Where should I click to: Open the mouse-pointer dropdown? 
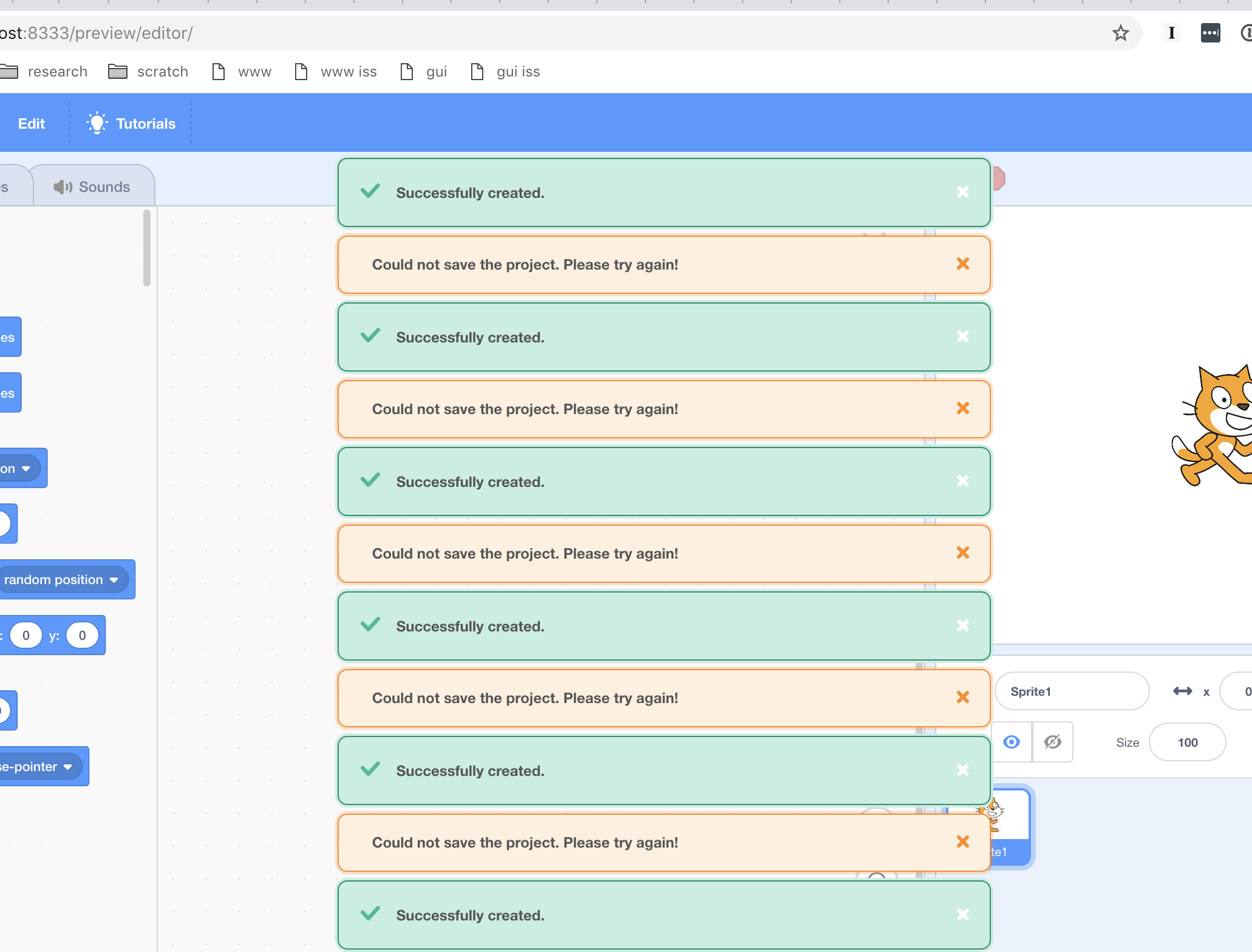[x=69, y=766]
